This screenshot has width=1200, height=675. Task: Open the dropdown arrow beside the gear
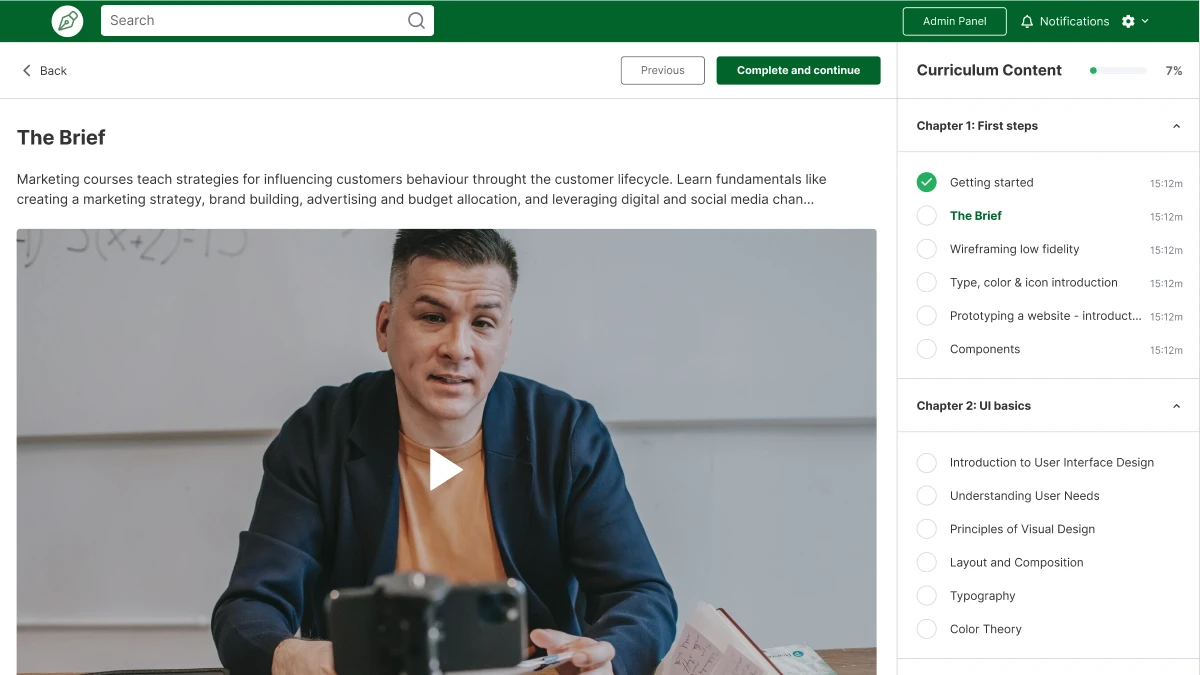click(x=1145, y=21)
